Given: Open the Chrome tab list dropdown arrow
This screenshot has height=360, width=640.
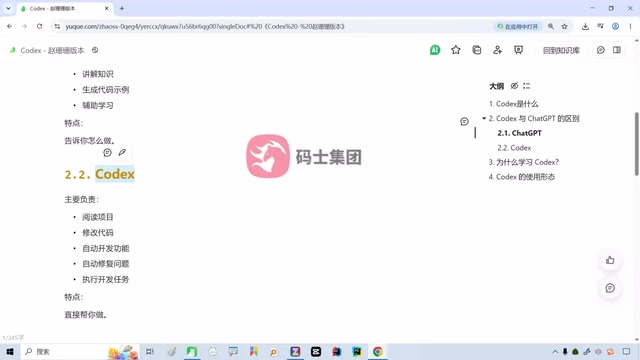Looking at the screenshot, I should tap(8, 8).
